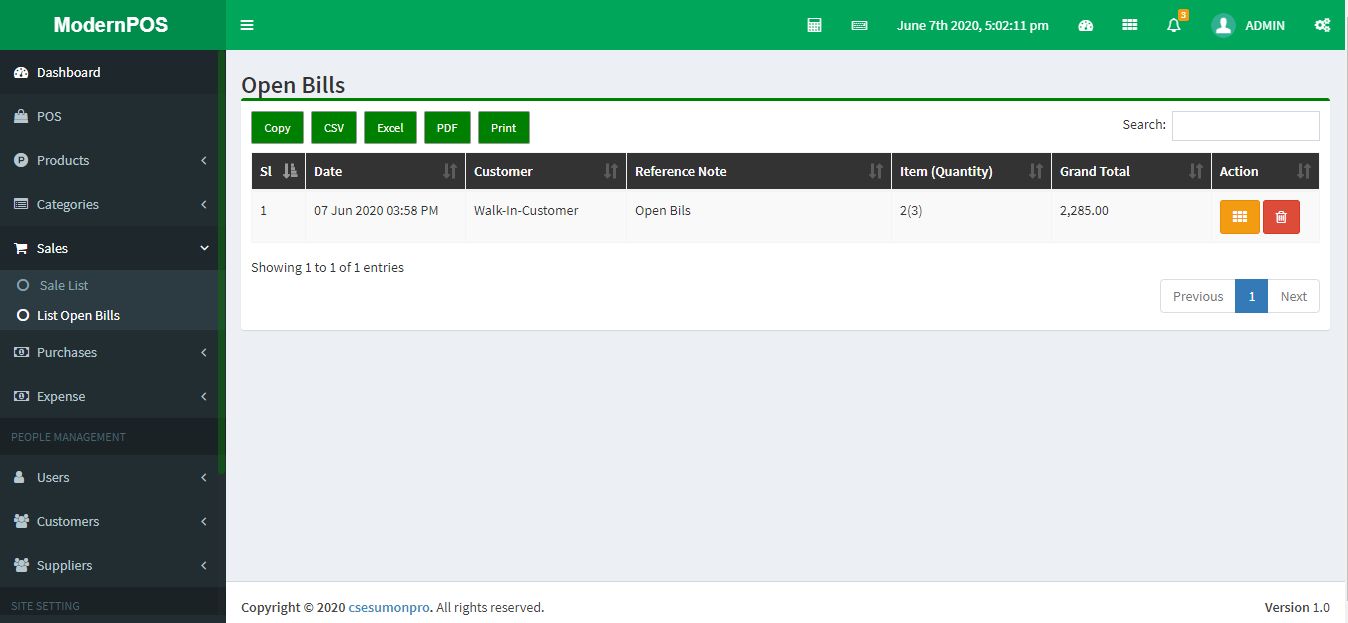Click the Showing 1 to 1 of 1 entries text
Screen dimensions: 1348x623
point(327,267)
